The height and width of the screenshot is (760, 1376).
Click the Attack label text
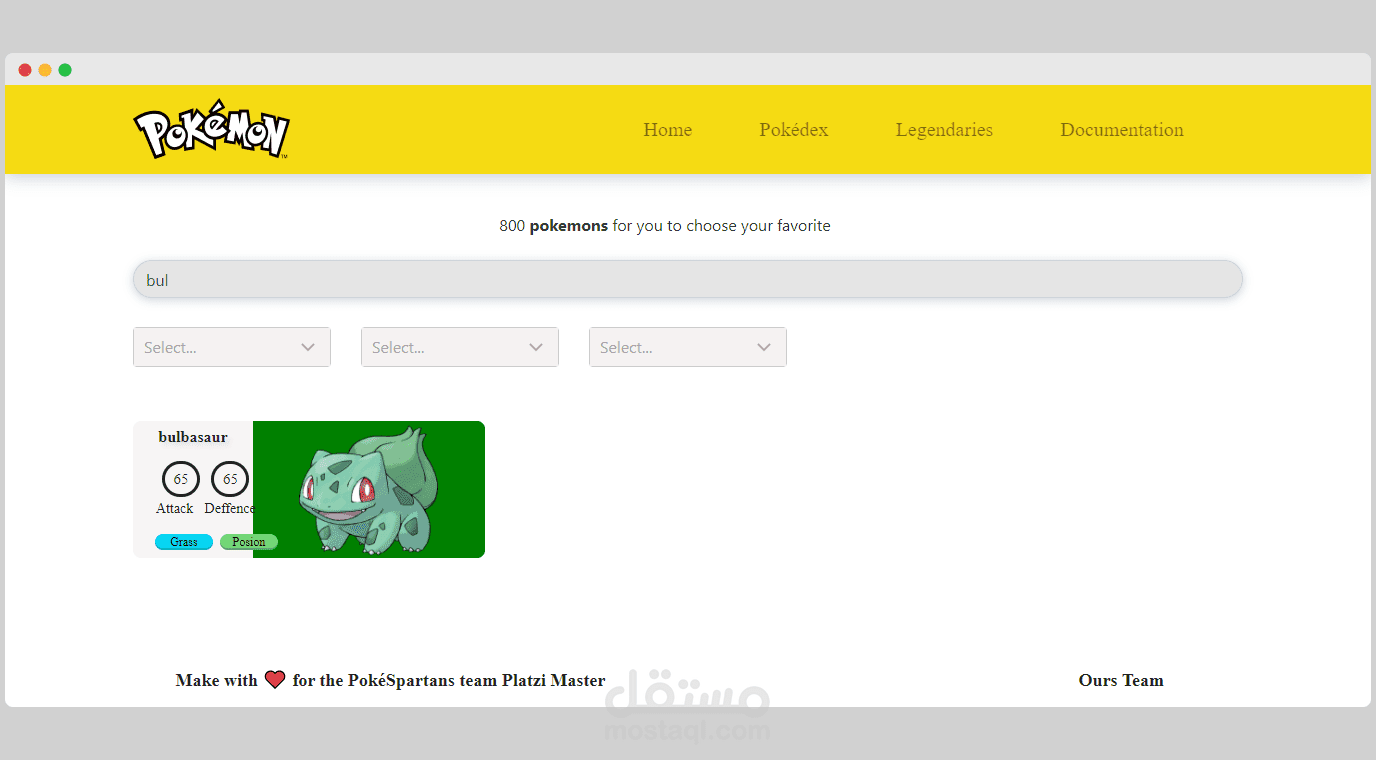click(x=175, y=508)
